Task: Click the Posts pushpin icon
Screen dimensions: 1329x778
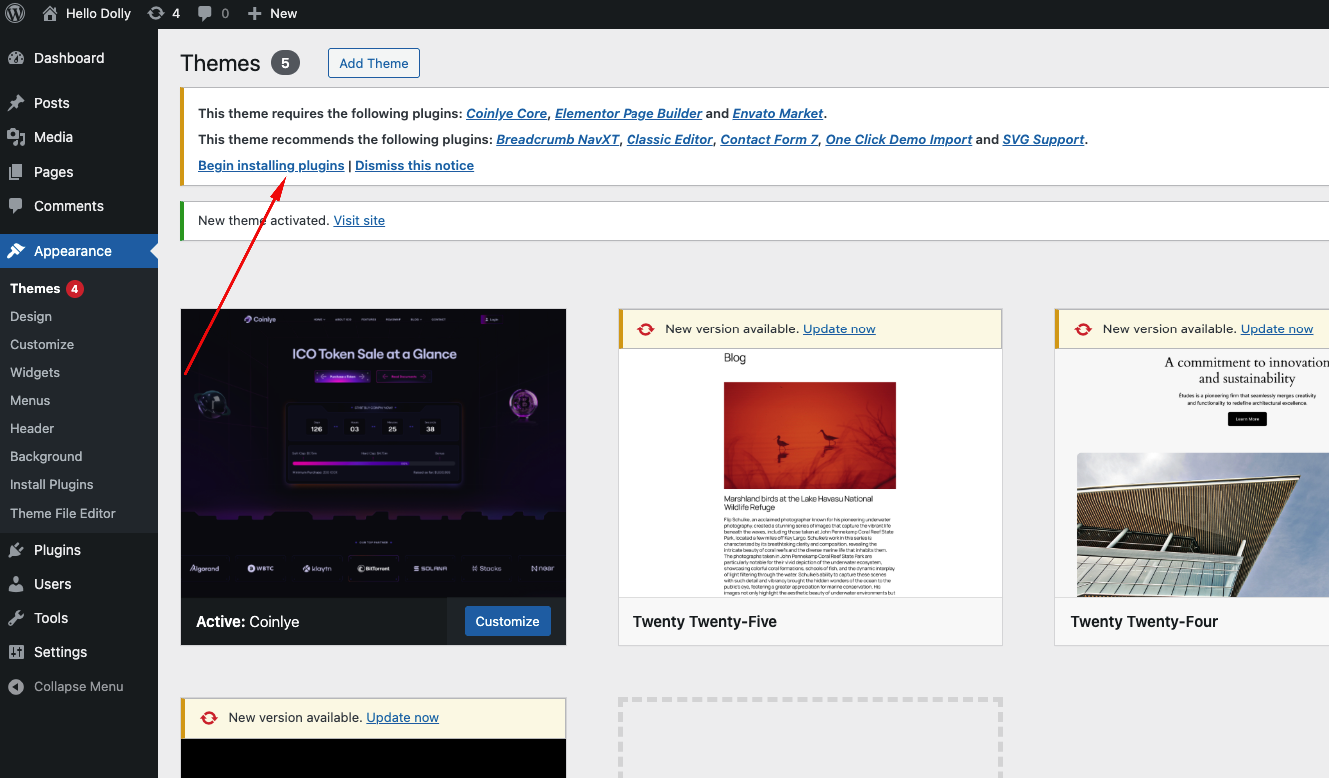Action: [x=16, y=103]
